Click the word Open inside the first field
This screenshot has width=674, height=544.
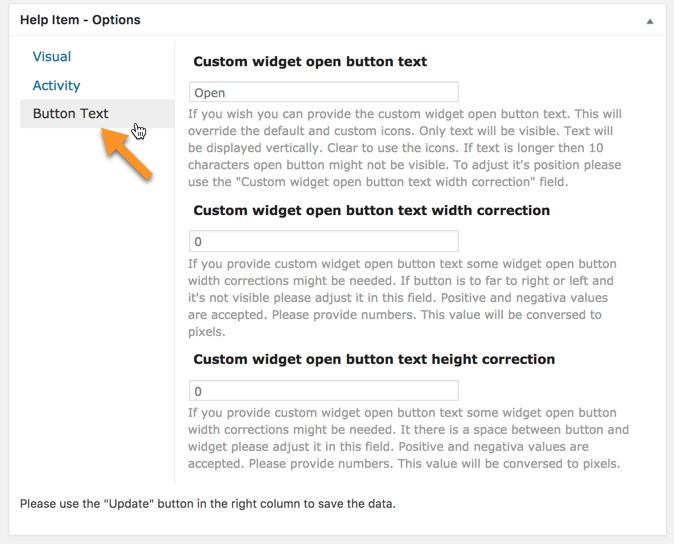(x=210, y=93)
